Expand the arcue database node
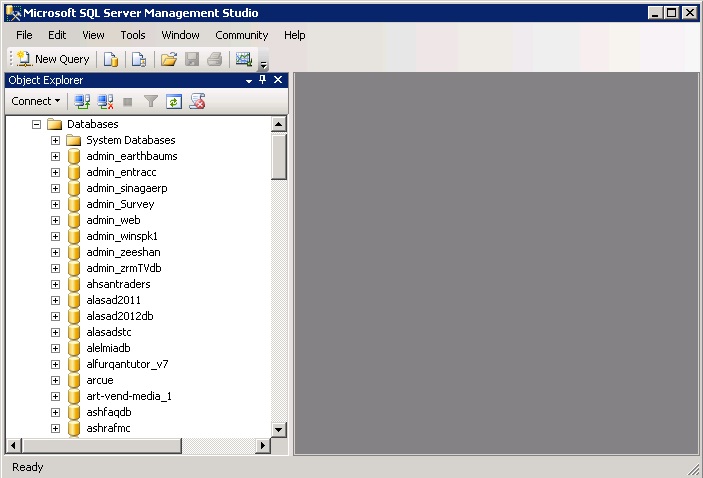This screenshot has width=703, height=478. point(55,381)
